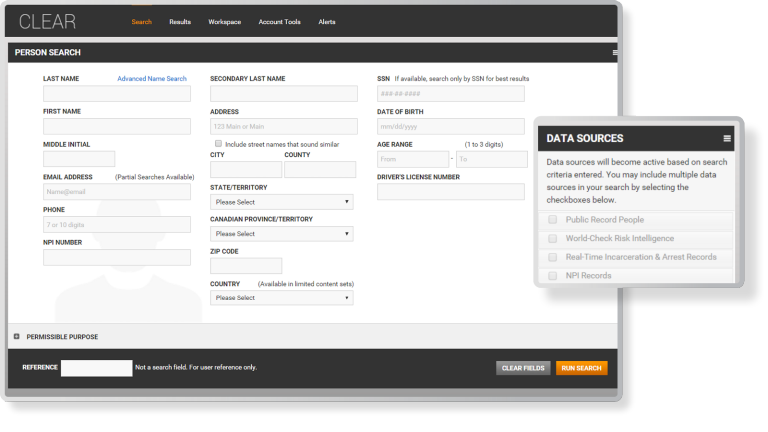Switch to the Alerts tab

pyautogui.click(x=327, y=21)
